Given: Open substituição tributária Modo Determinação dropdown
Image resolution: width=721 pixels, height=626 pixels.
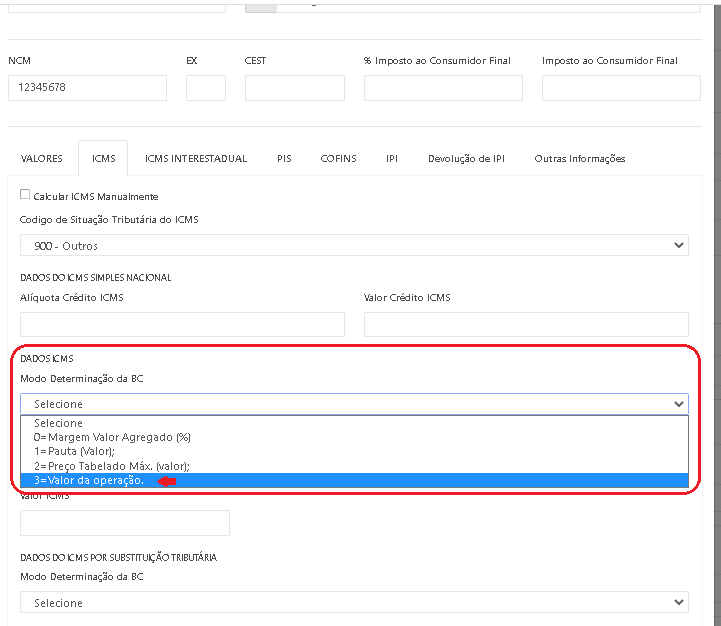Looking at the screenshot, I should click(x=354, y=603).
